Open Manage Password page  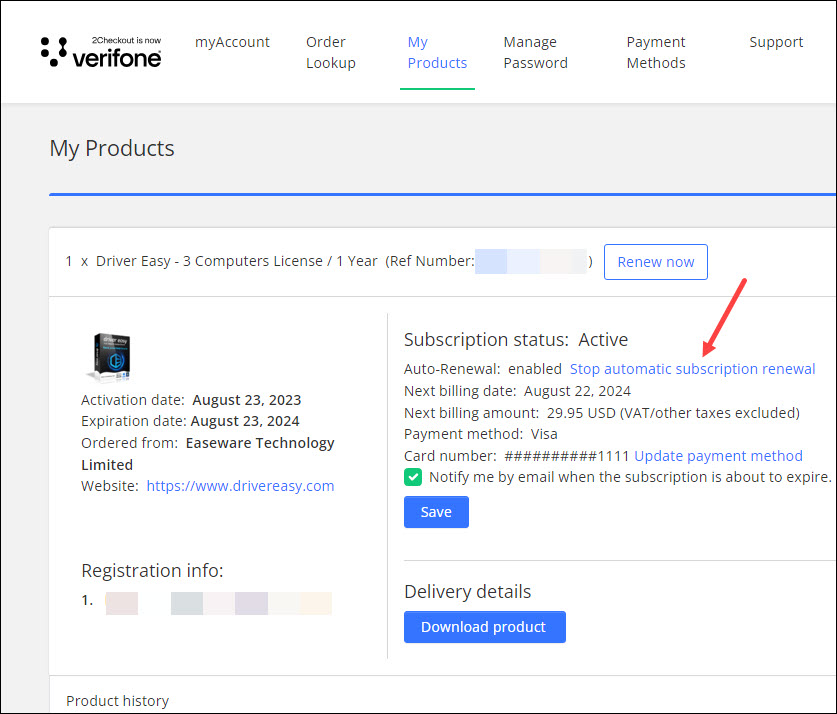pyautogui.click(x=535, y=52)
